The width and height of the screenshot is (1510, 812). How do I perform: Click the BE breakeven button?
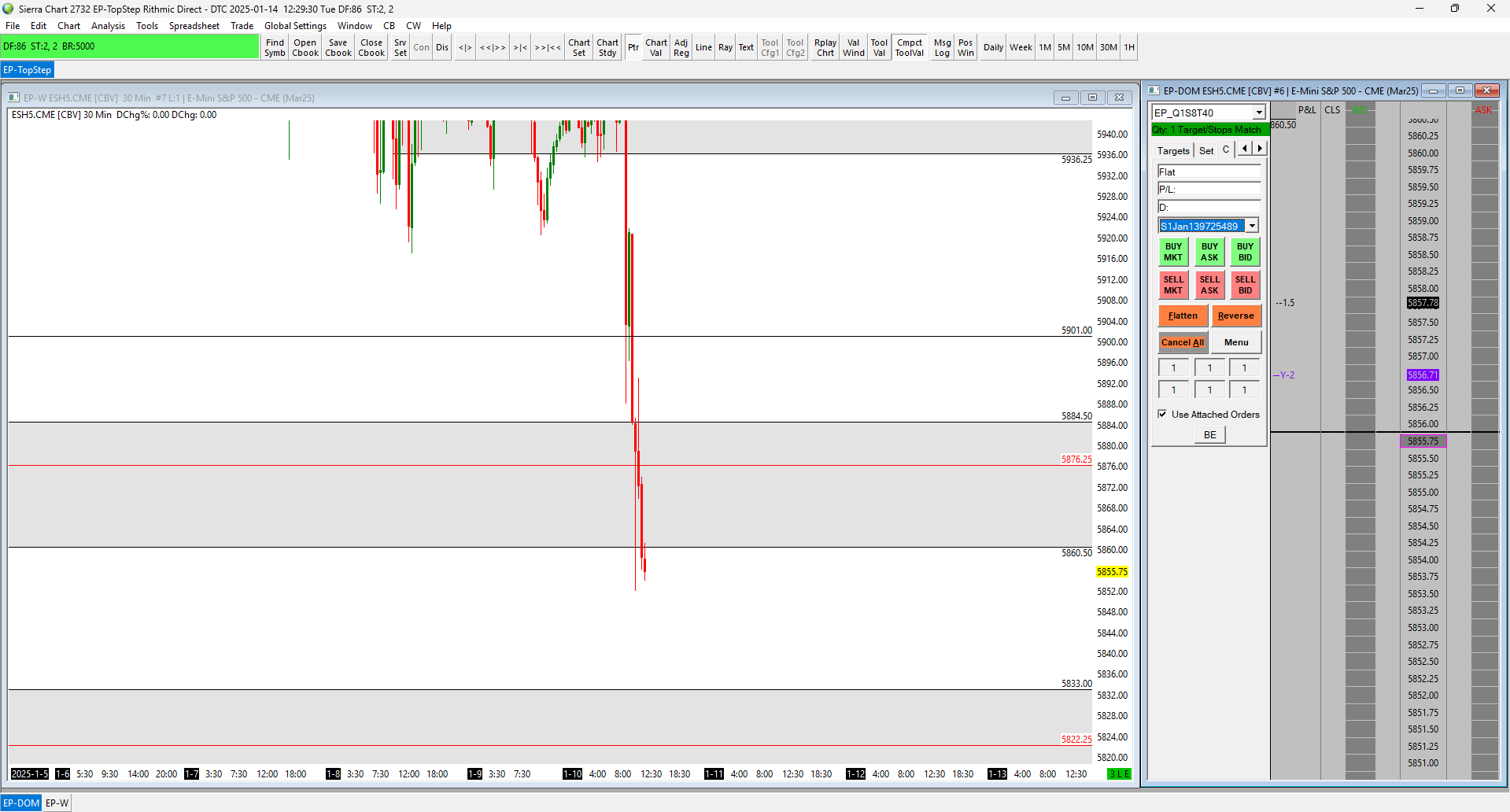coord(1210,434)
